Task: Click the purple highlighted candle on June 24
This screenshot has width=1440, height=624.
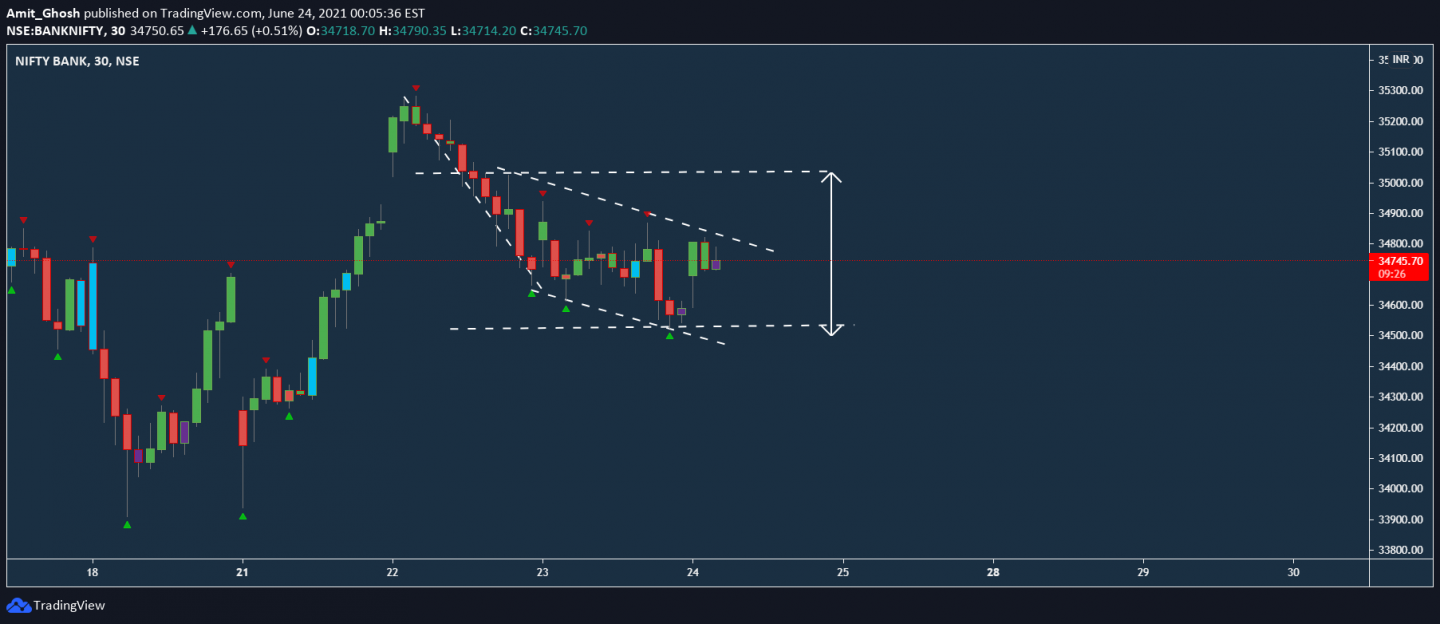Action: [715, 265]
